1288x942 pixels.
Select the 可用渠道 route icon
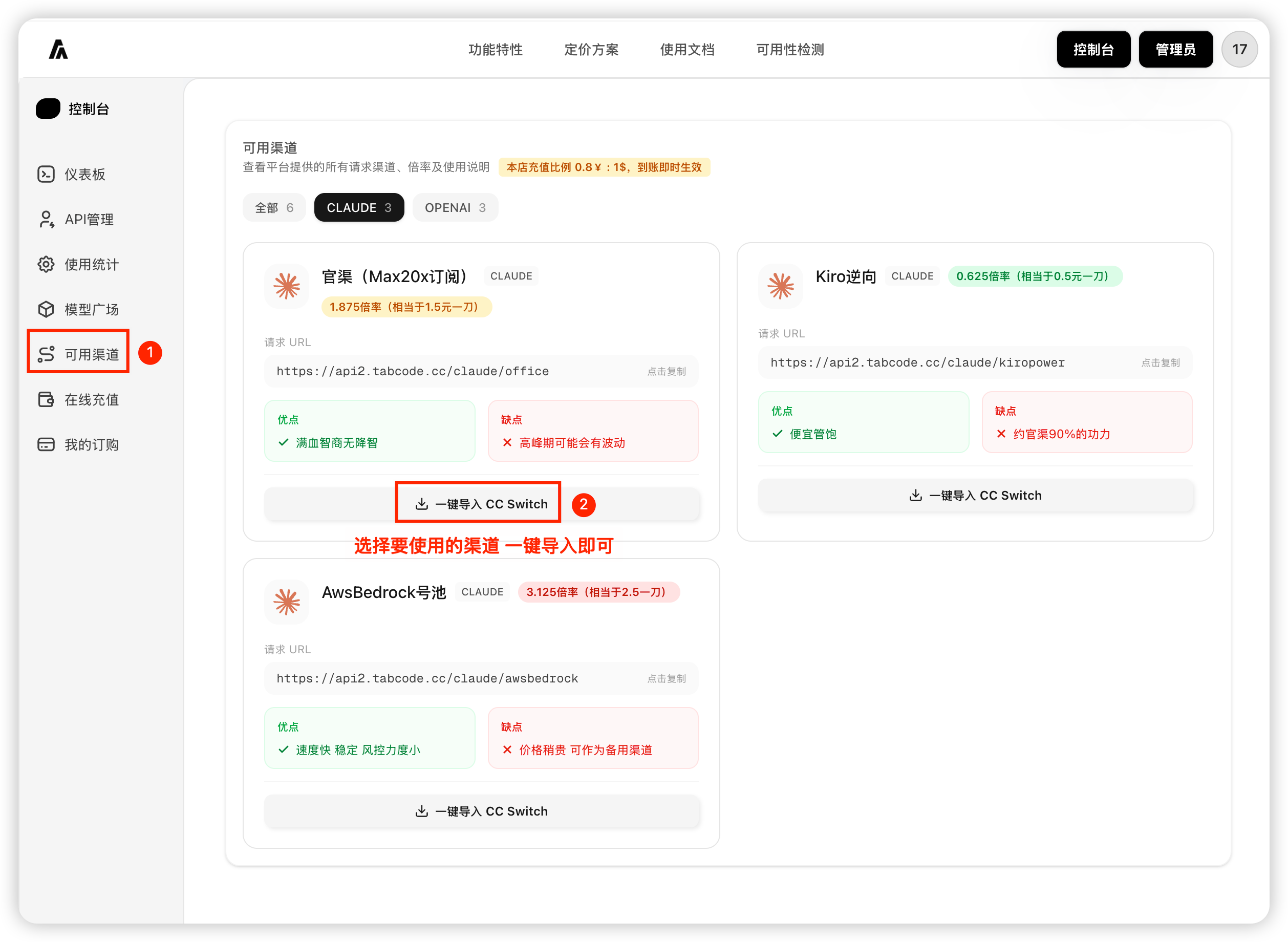pyautogui.click(x=46, y=354)
